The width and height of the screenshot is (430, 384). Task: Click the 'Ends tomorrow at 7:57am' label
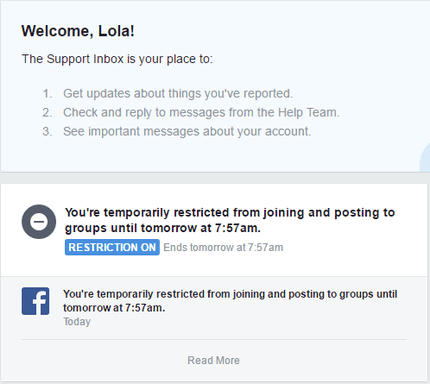pos(223,247)
